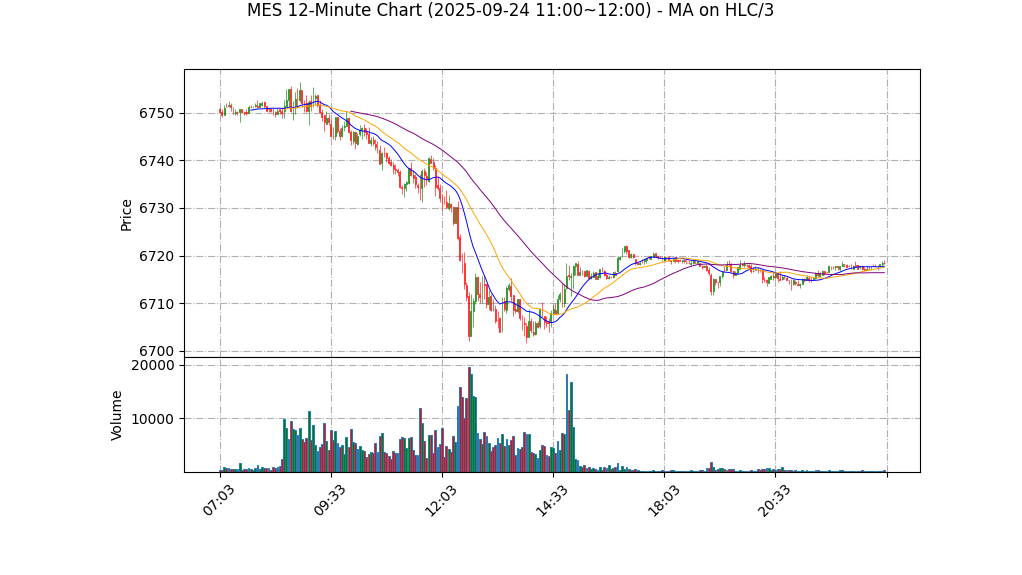Click the 20000 volume axis label
This screenshot has width=1022, height=575.
[x=153, y=366]
